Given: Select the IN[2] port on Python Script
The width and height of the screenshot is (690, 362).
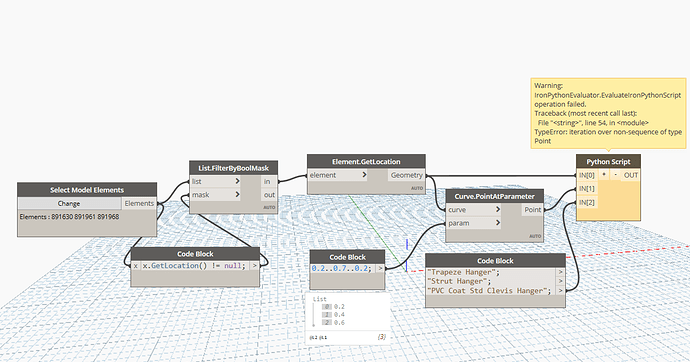Looking at the screenshot, I should tap(587, 202).
